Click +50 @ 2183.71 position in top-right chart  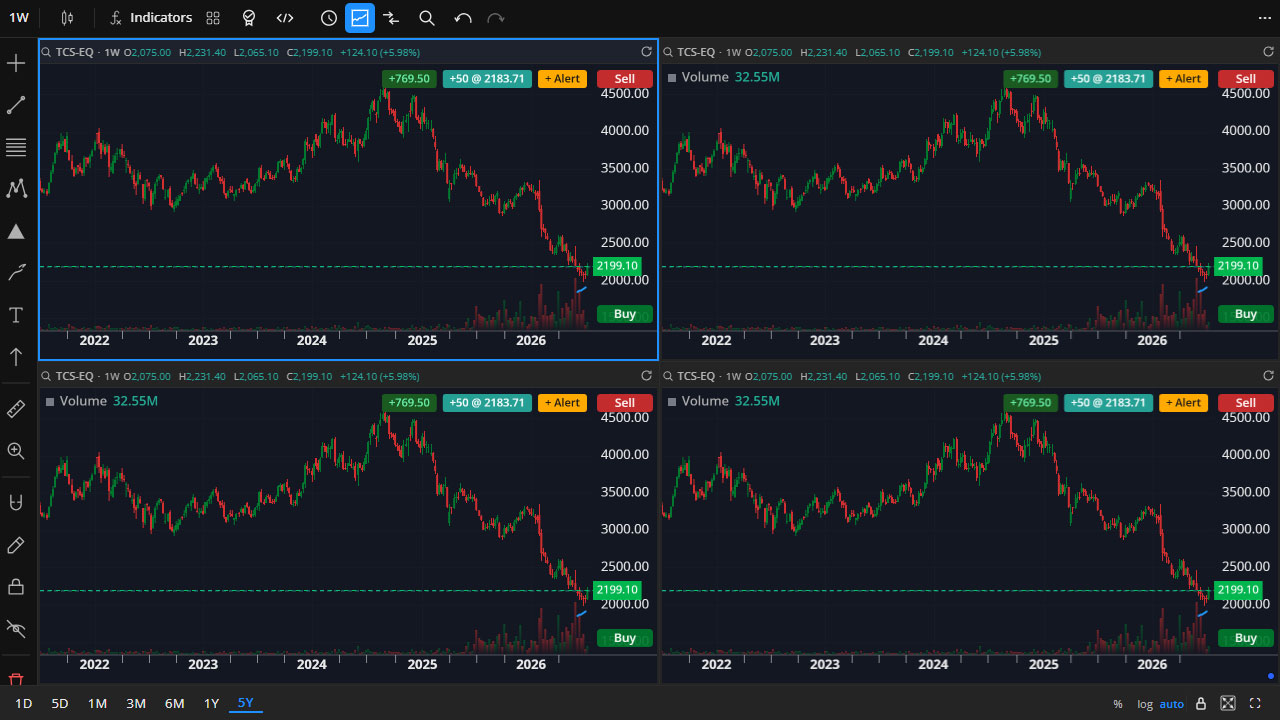[1108, 79]
